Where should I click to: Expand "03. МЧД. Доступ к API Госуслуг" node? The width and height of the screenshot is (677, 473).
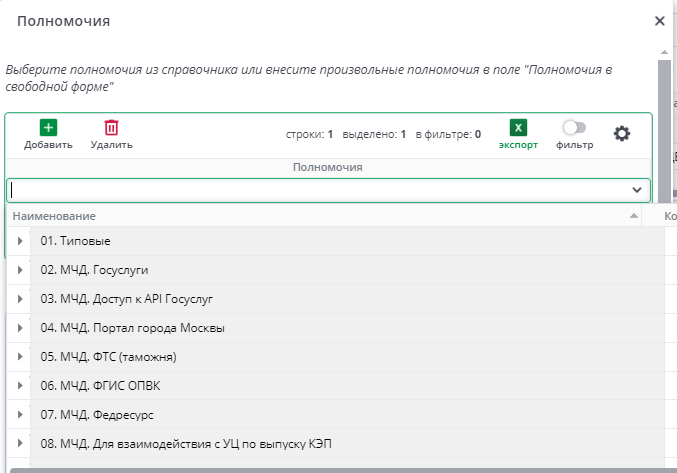20,298
